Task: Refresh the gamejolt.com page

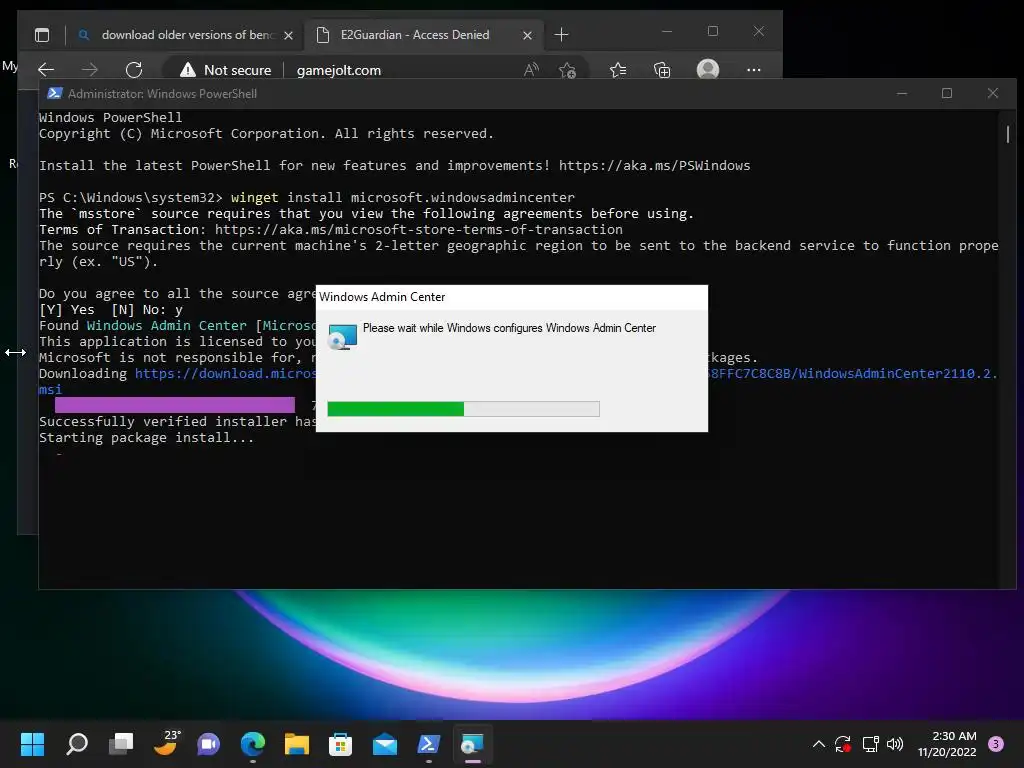Action: (x=134, y=70)
